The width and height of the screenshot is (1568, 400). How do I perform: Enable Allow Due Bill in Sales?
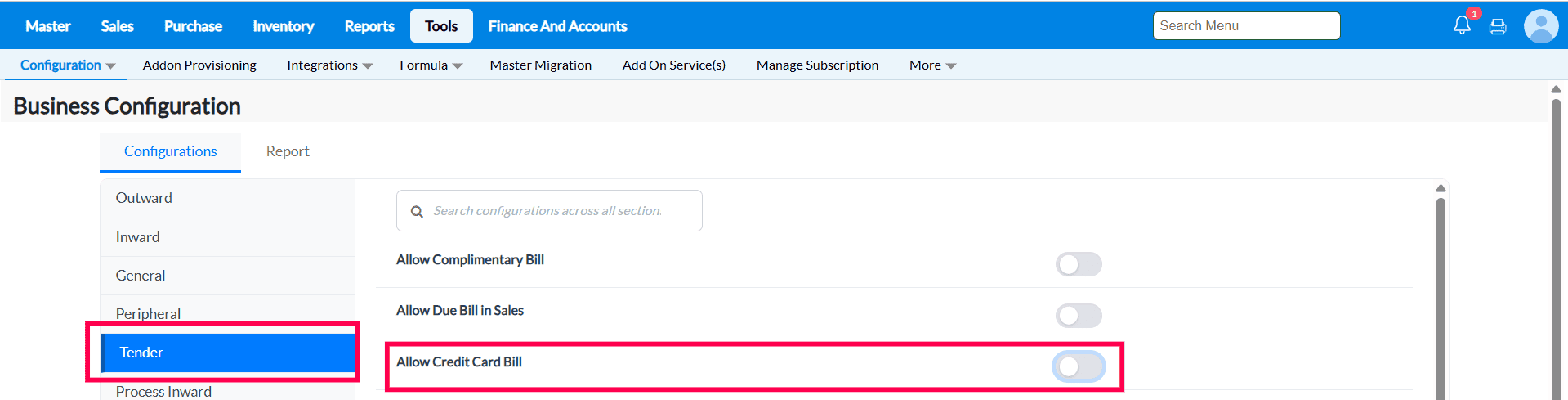(1079, 316)
